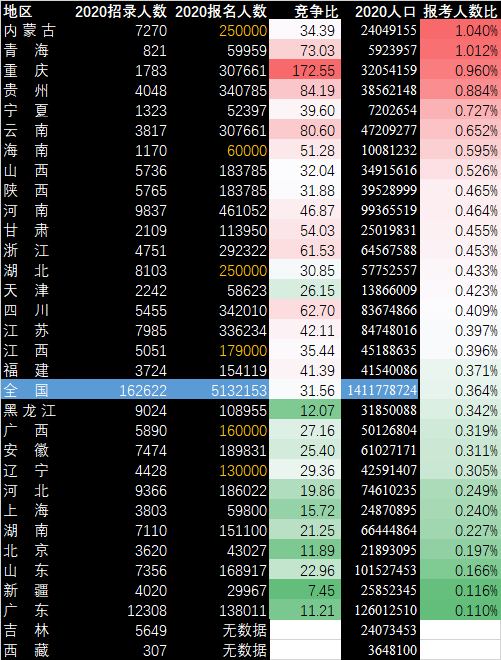
Task: Select 上海 population cell 24870895
Action: click(389, 511)
